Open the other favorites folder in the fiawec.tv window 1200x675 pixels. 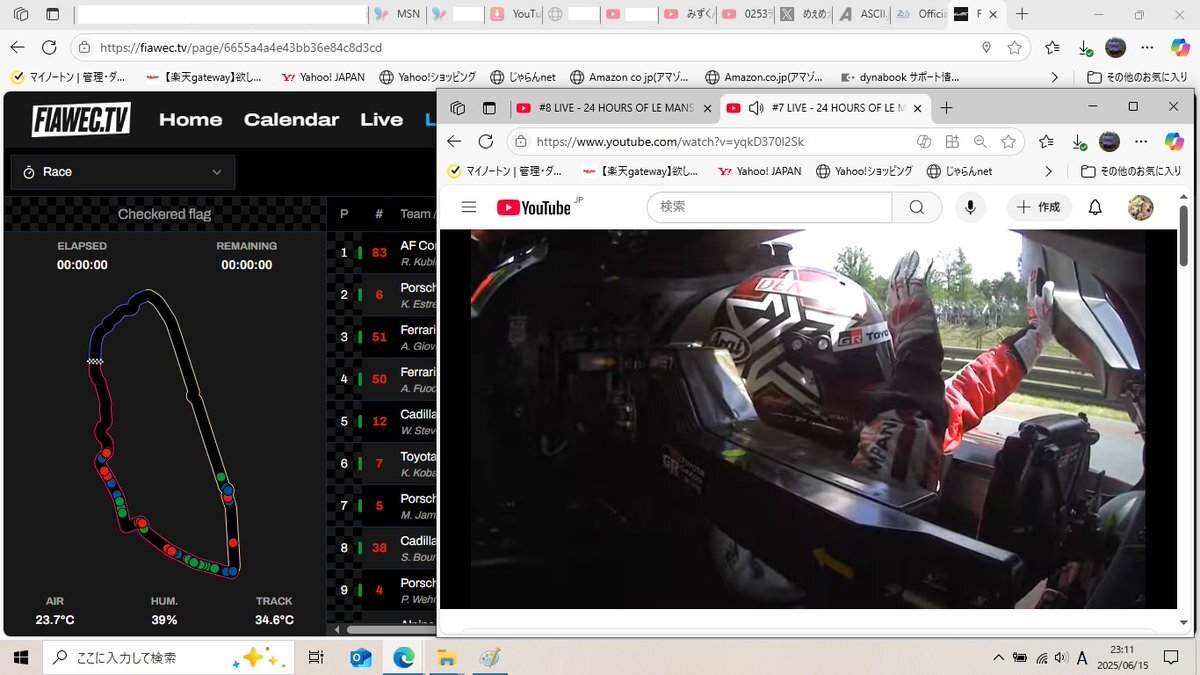click(1138, 76)
